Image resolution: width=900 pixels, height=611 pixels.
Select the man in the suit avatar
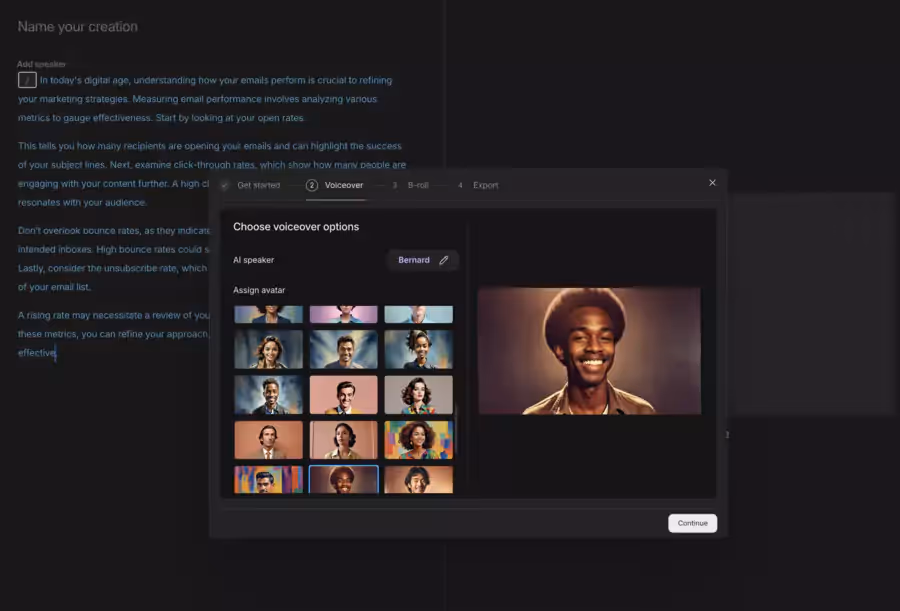pyautogui.click(x=268, y=439)
